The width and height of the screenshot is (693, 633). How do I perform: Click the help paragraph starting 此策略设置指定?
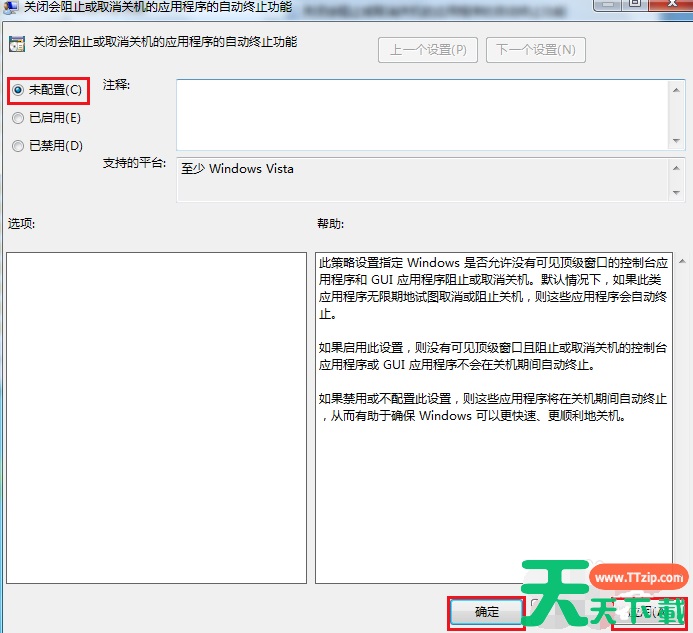point(493,288)
